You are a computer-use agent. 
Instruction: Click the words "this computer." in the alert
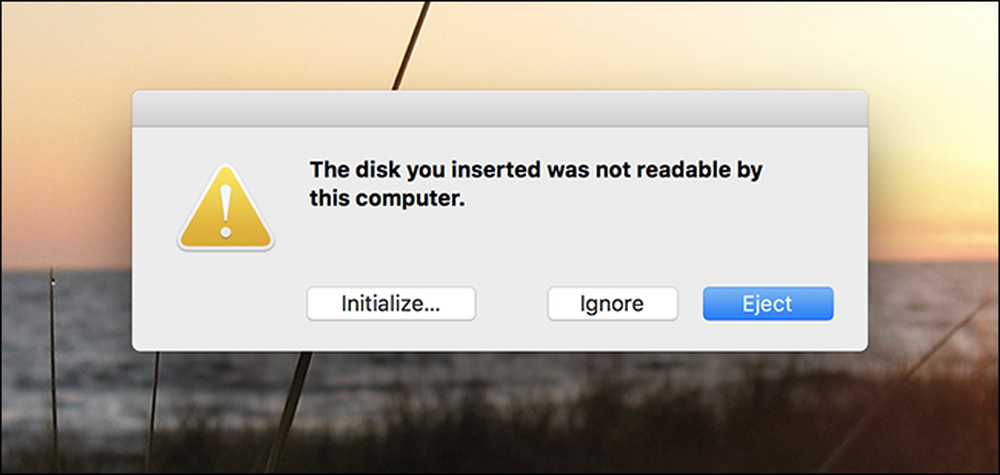click(x=388, y=199)
